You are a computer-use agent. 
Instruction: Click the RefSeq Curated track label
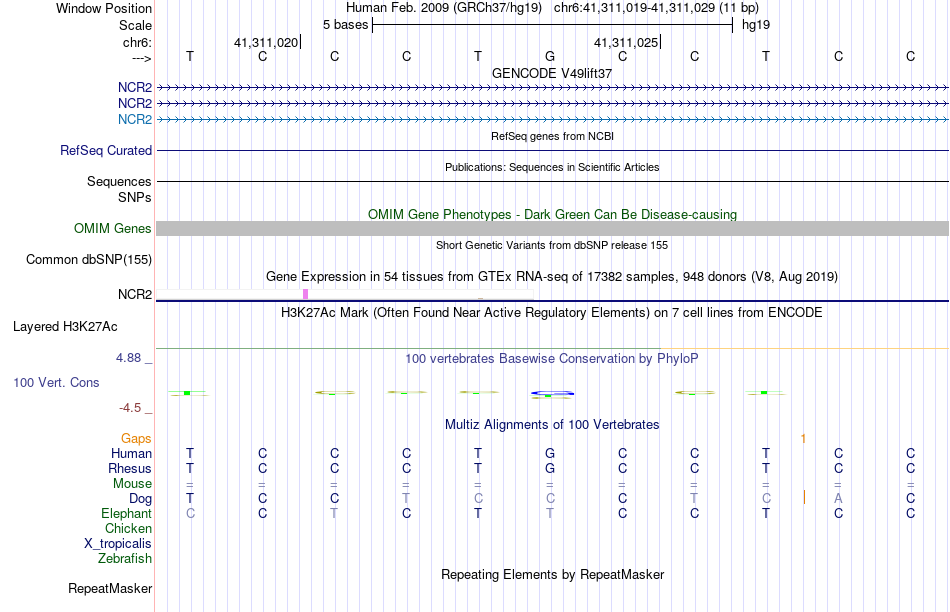coord(106,150)
